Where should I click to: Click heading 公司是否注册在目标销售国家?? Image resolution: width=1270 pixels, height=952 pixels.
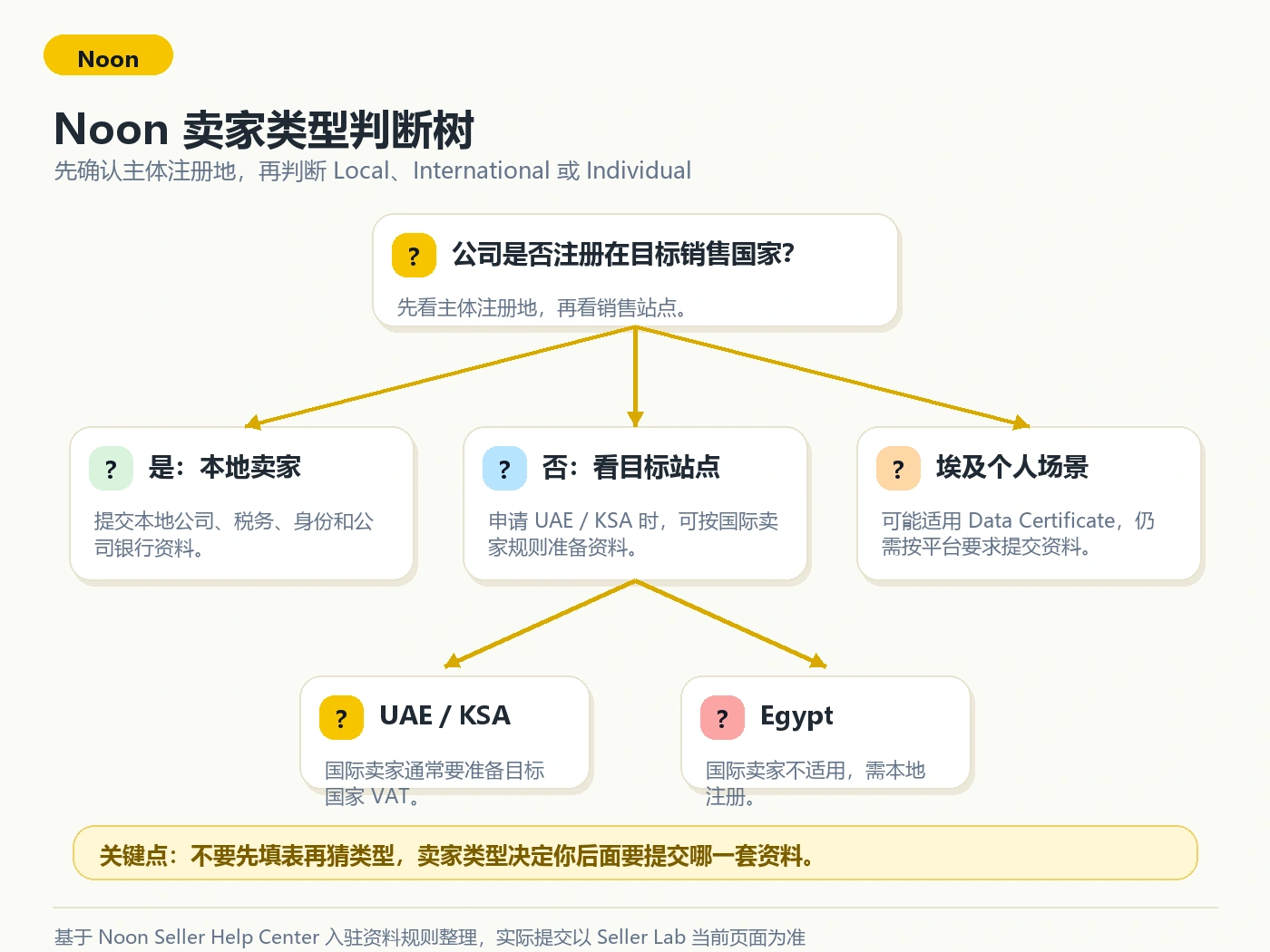tap(623, 254)
